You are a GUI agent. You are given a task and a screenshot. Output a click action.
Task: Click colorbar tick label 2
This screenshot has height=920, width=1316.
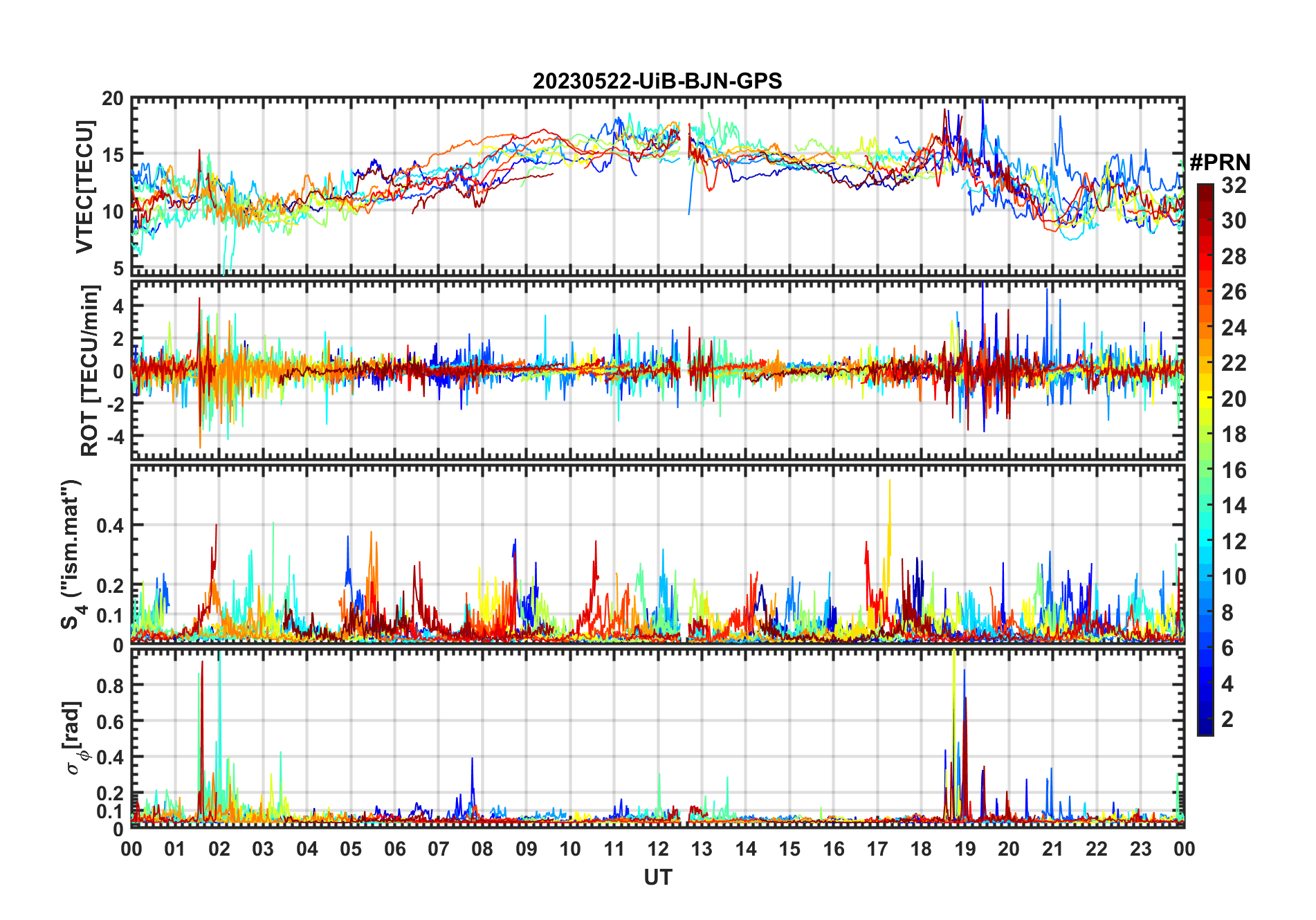(1227, 719)
